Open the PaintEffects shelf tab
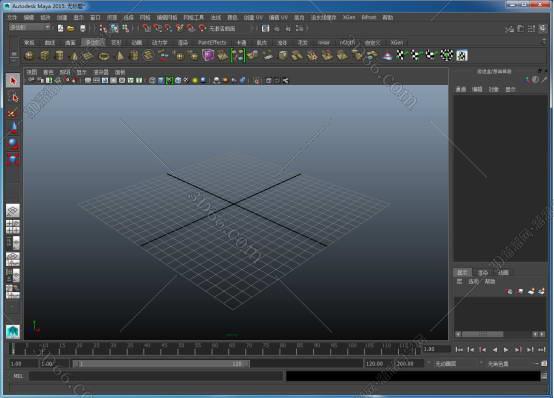Viewport: 554px width, 398px height. point(212,42)
